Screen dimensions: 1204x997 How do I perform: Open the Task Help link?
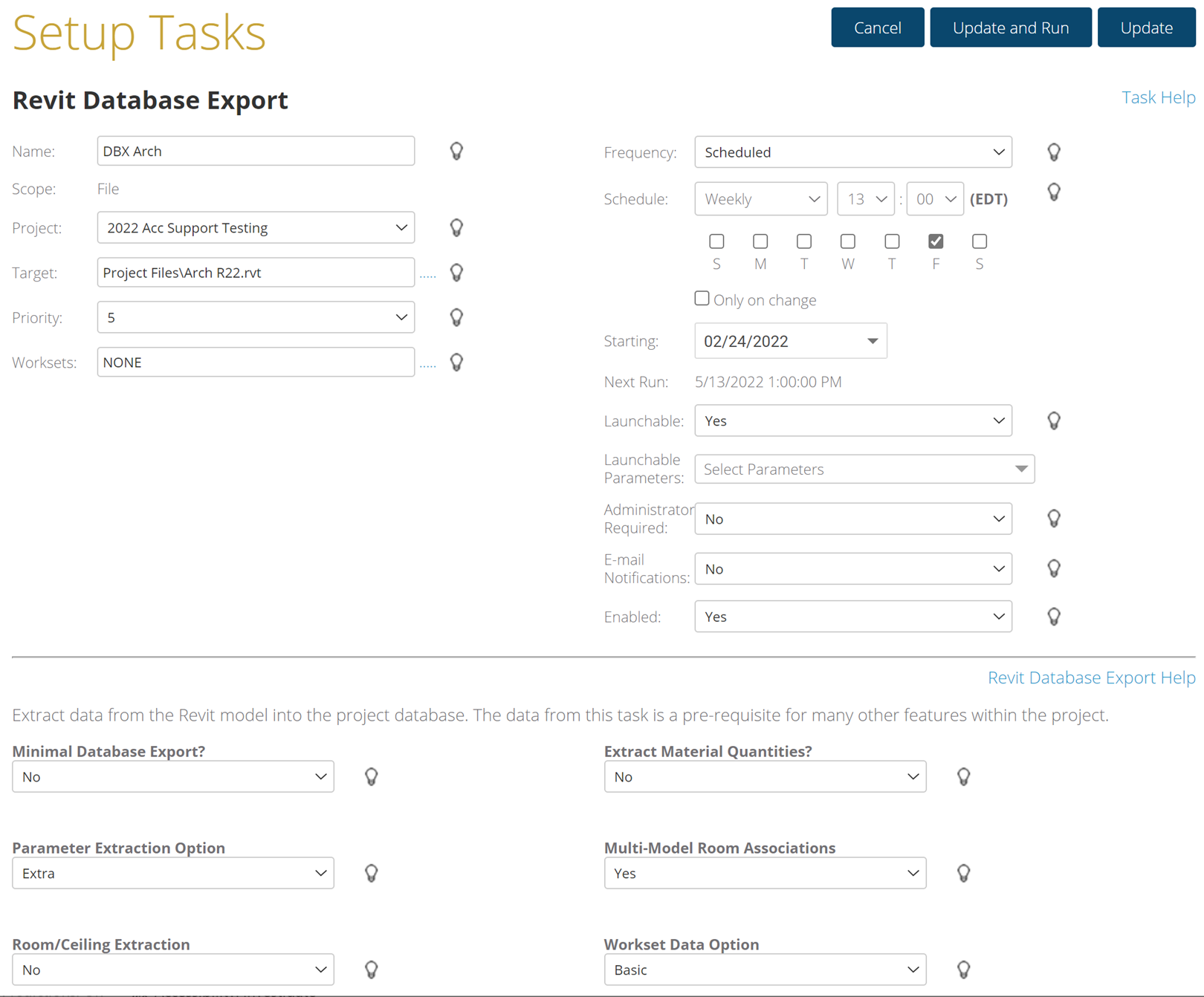pyautogui.click(x=1158, y=97)
